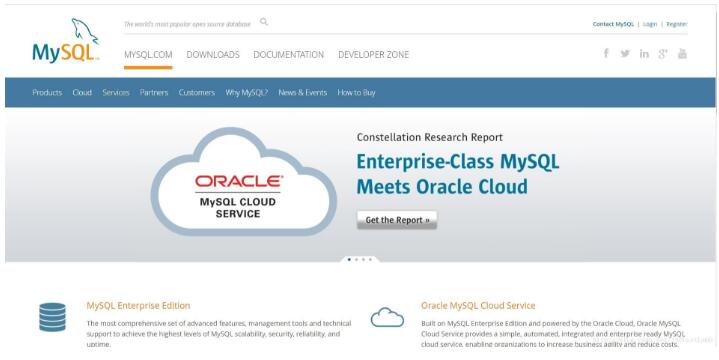
Task: Click the Constellation Research Report text
Action: 430,137
